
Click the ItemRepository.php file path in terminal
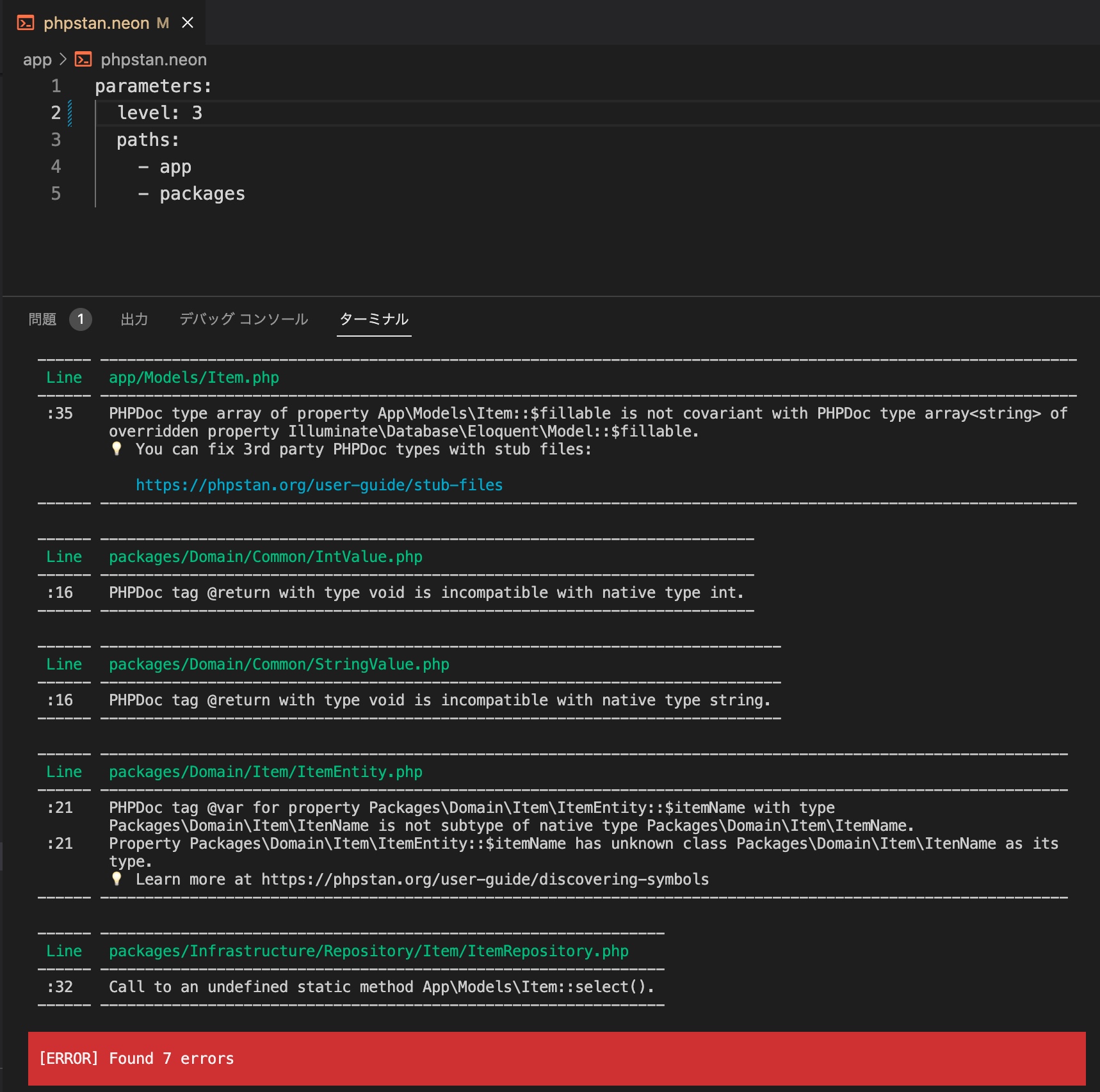tap(368, 951)
